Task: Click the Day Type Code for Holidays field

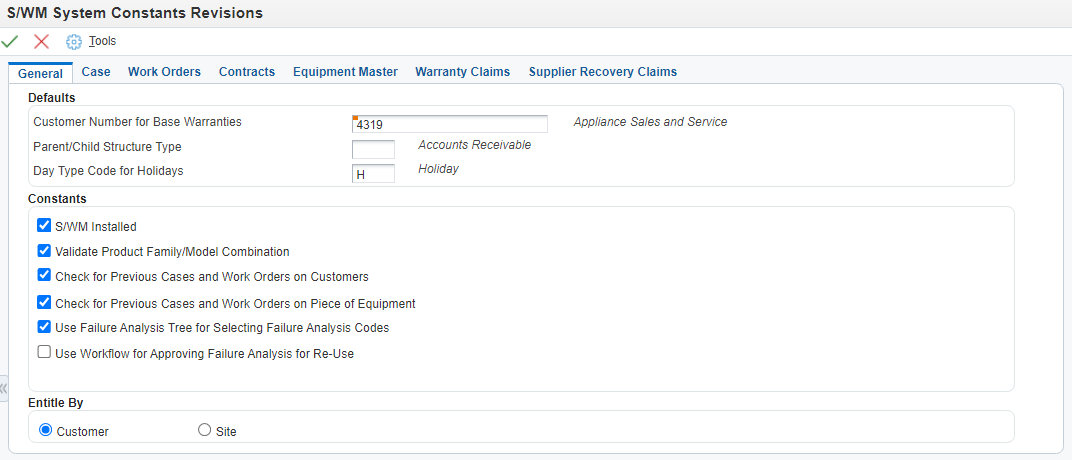Action: coord(373,174)
